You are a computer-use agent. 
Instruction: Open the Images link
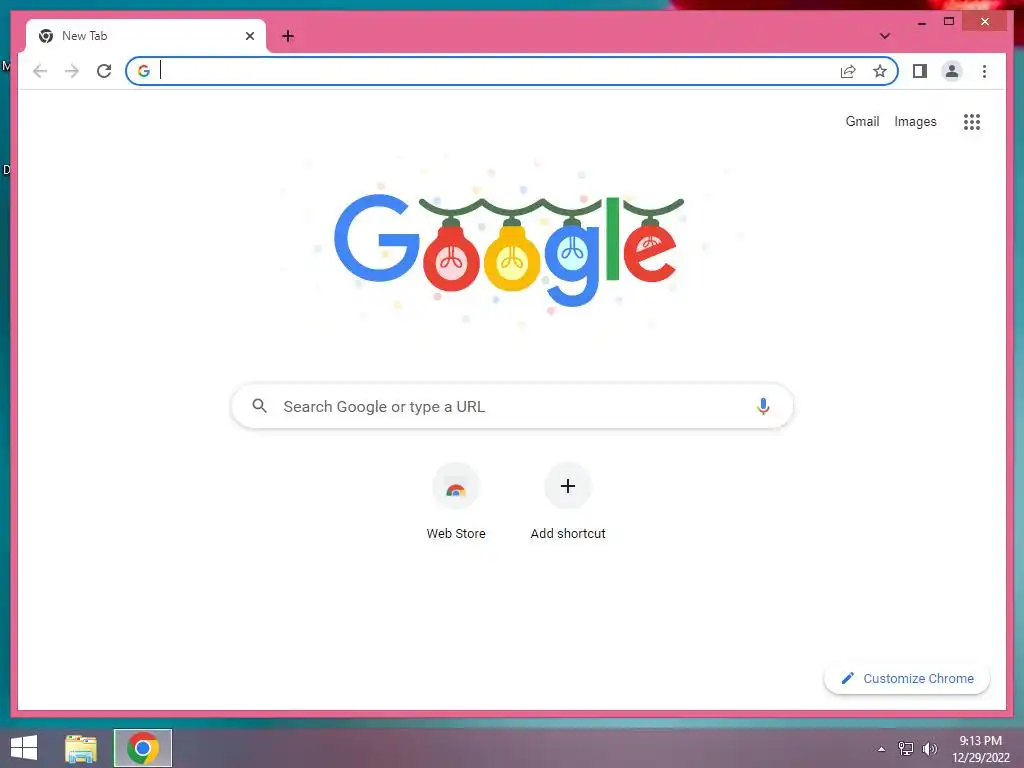point(915,121)
